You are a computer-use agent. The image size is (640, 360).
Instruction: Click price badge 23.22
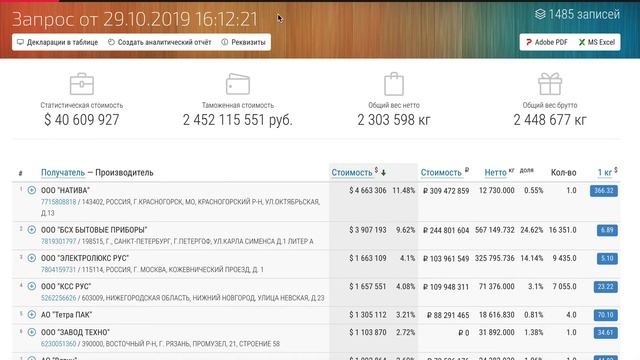[605, 287]
